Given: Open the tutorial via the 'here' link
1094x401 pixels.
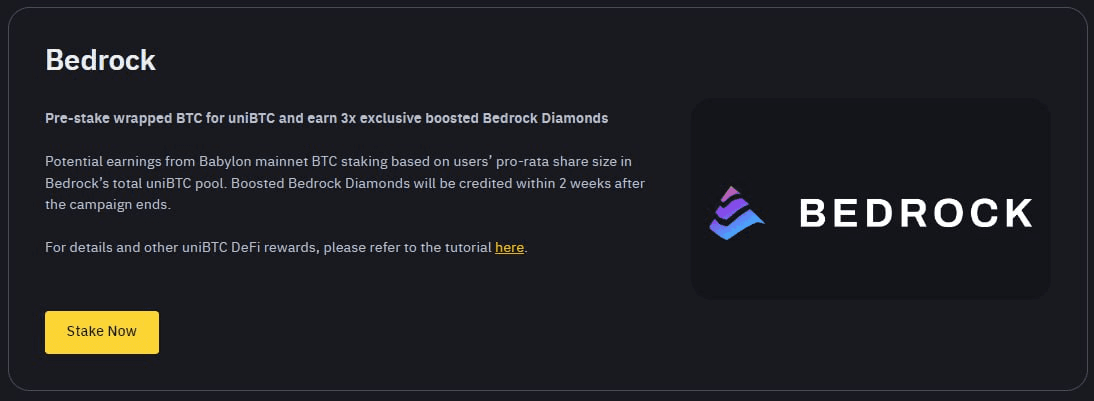Looking at the screenshot, I should click(x=509, y=248).
